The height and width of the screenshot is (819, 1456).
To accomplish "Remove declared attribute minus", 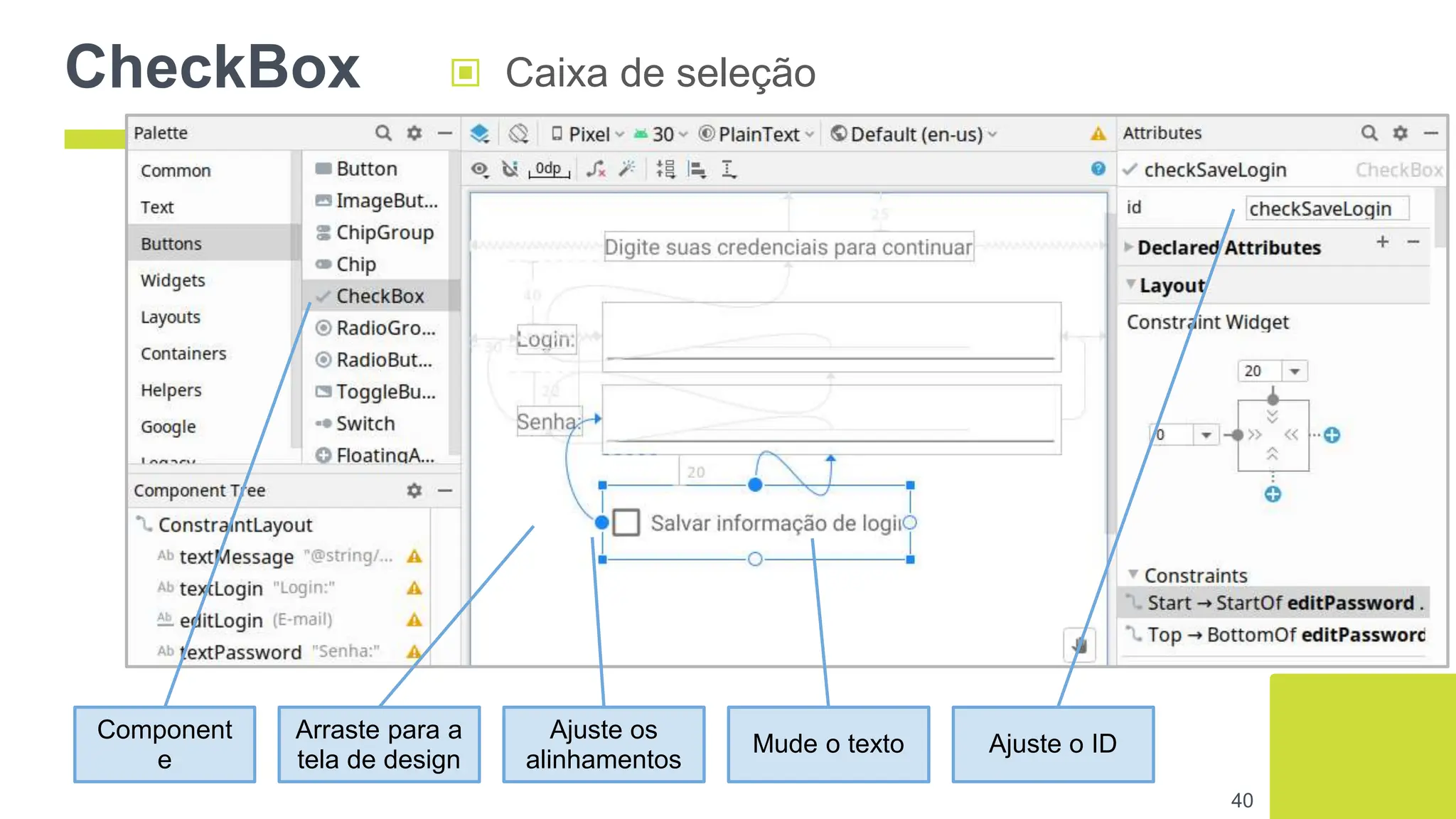I will pyautogui.click(x=1413, y=242).
